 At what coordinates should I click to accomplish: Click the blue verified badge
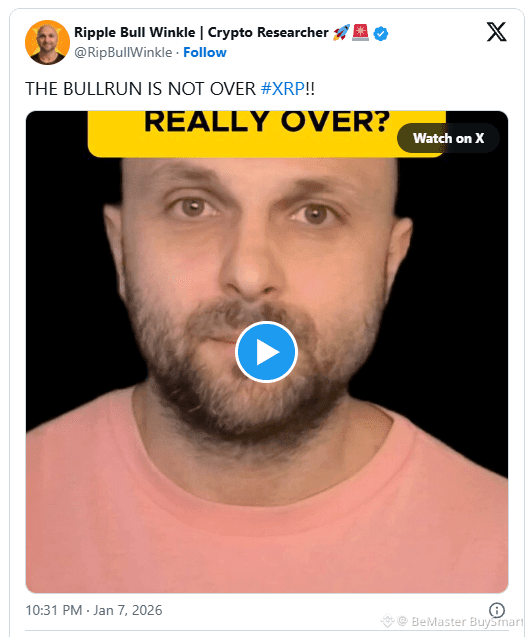(x=381, y=33)
